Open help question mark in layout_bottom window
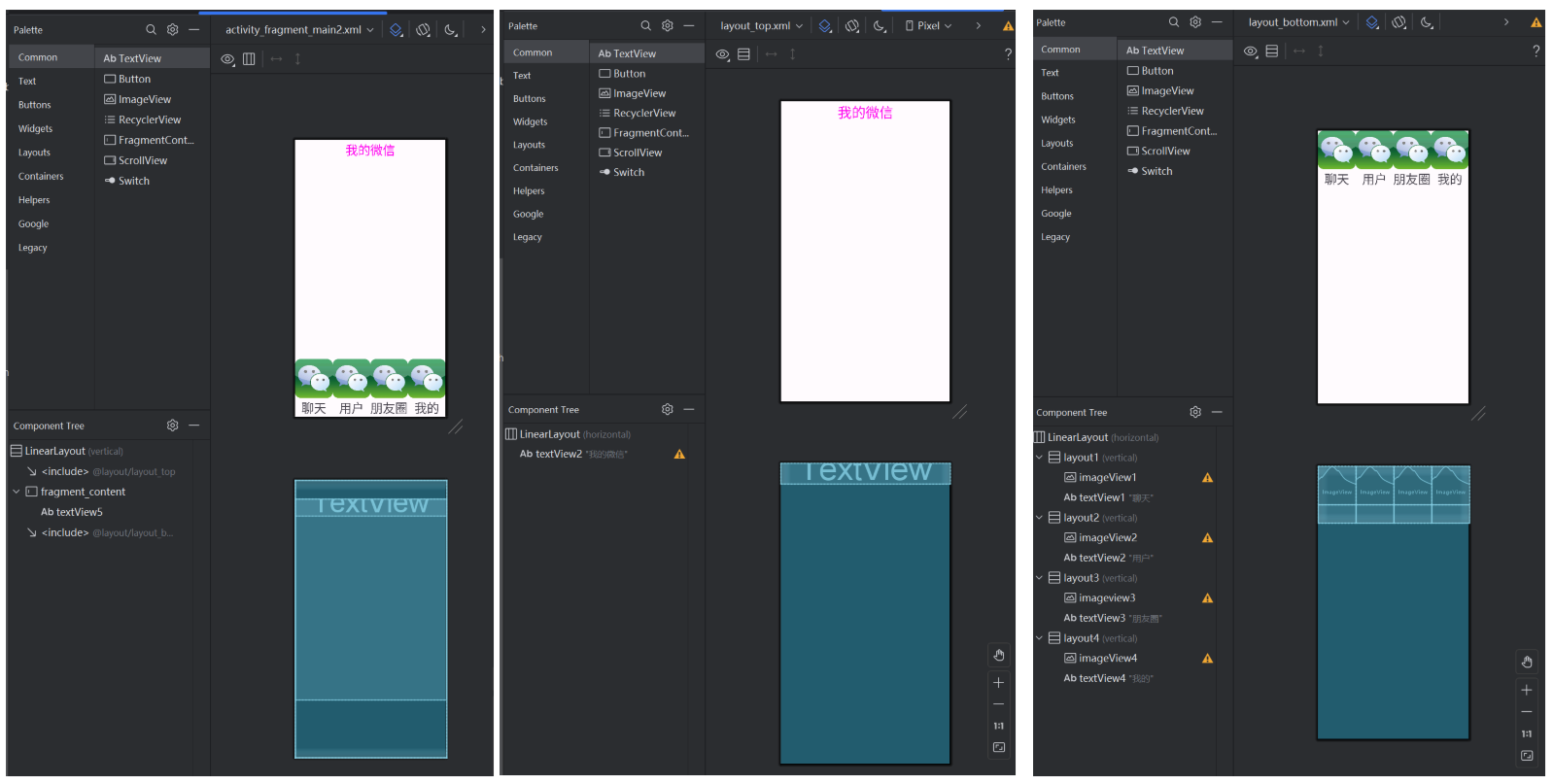The height and width of the screenshot is (784, 1553). (1536, 51)
